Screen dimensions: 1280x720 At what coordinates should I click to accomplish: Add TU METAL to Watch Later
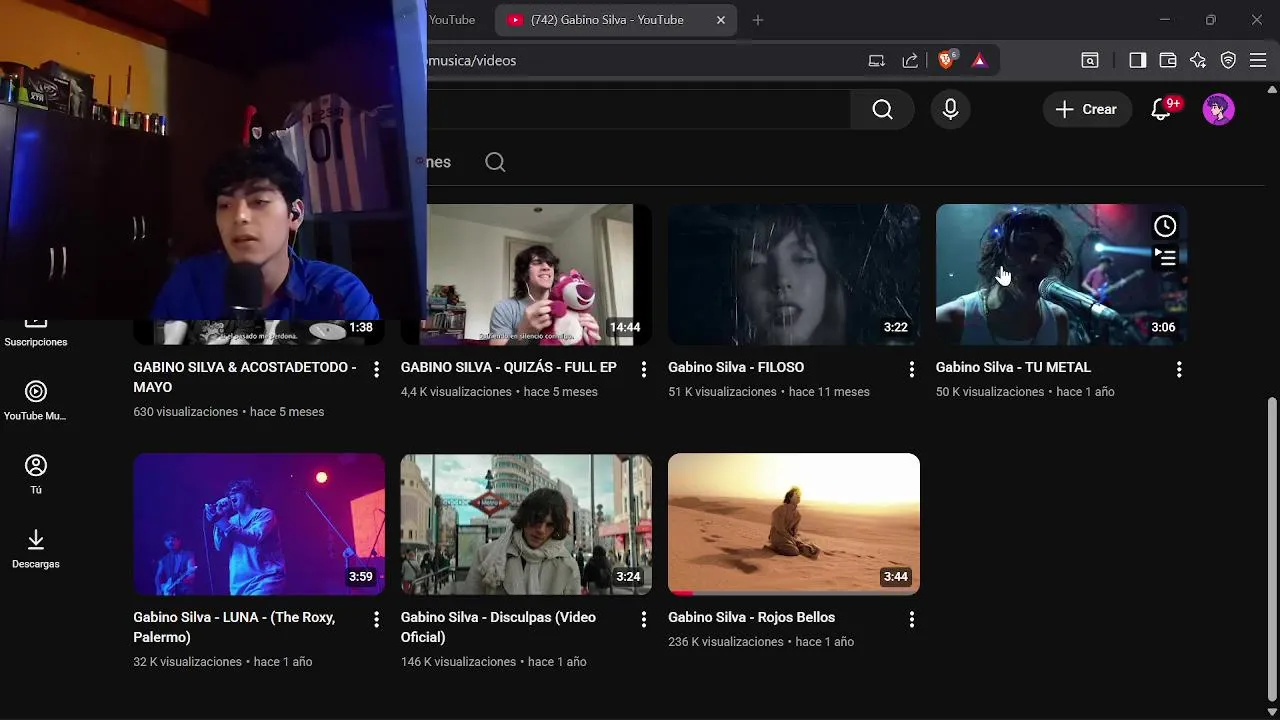(x=1165, y=226)
